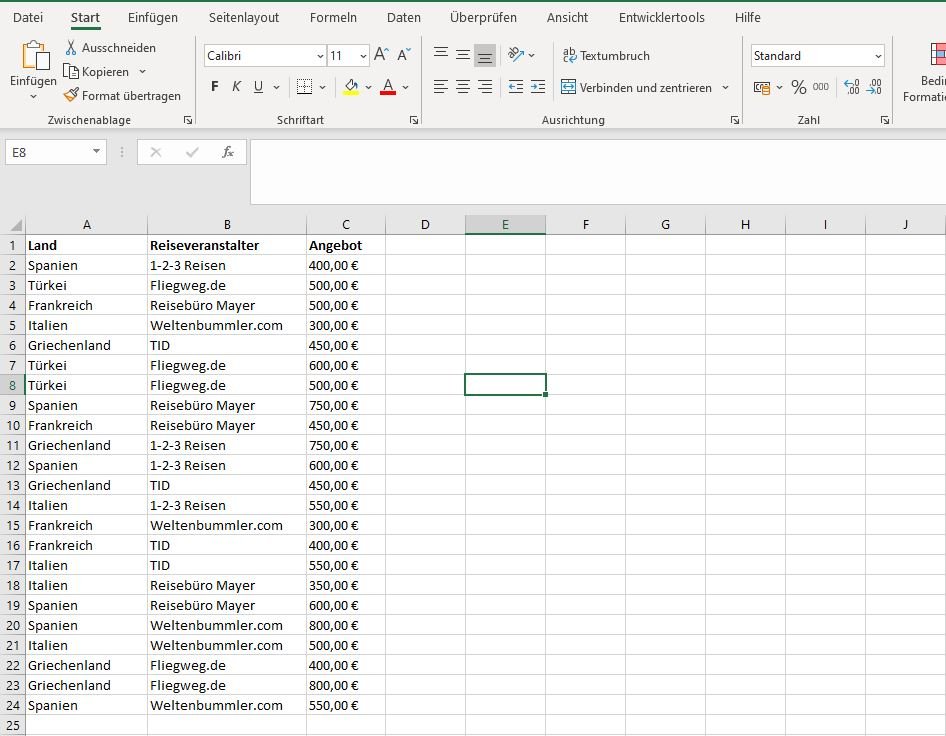Align text to top of cell
Screen dimensions: 946x736
[x=441, y=55]
